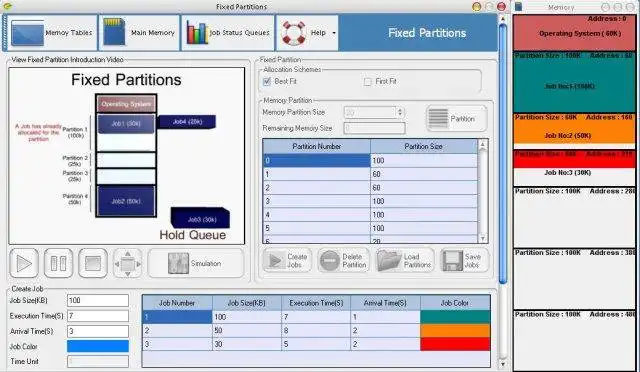Click the Delete Partition button
The height and width of the screenshot is (372, 640).
point(344,261)
